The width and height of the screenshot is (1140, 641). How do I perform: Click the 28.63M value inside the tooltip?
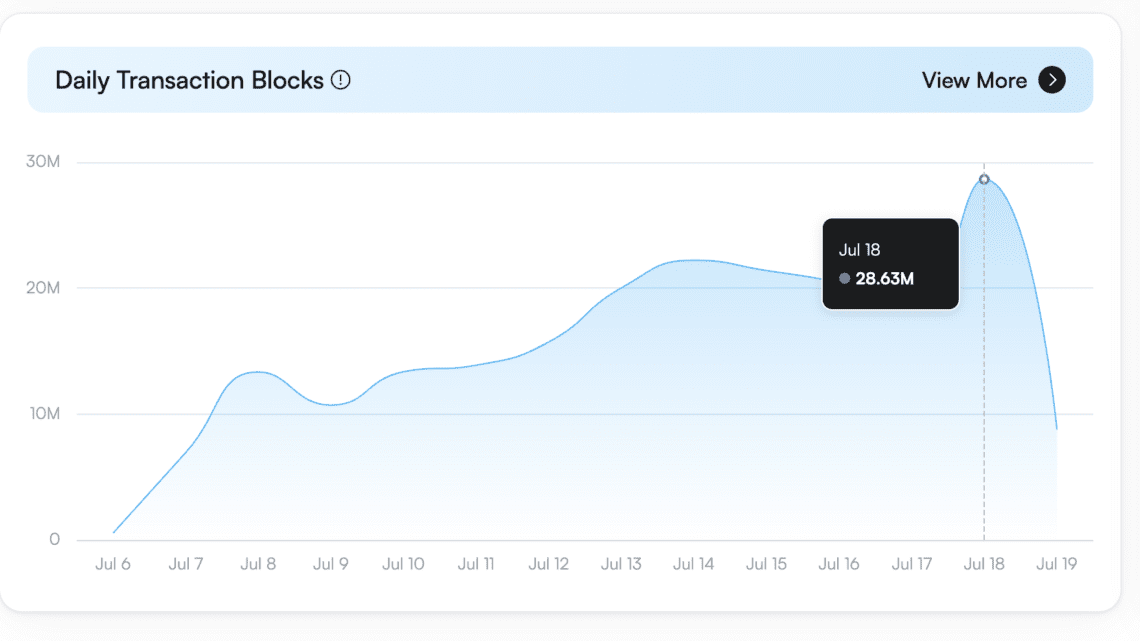[x=886, y=279]
